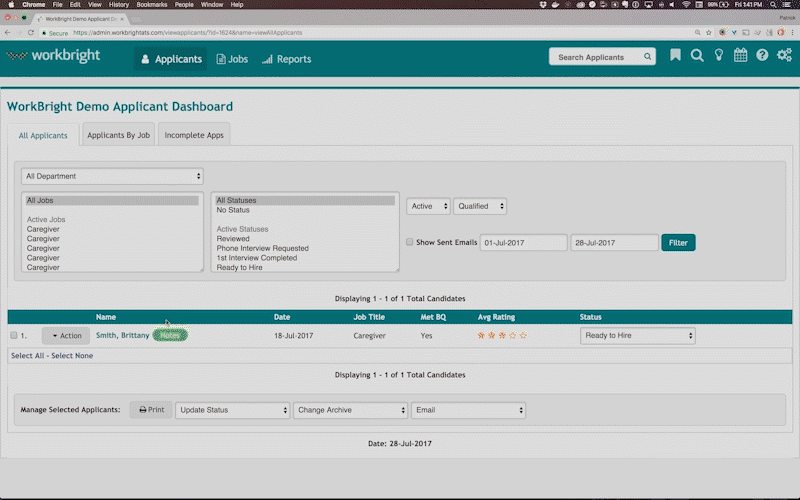Open Notification Center icon in menu bar
The width and height of the screenshot is (800, 500).
(787, 5)
